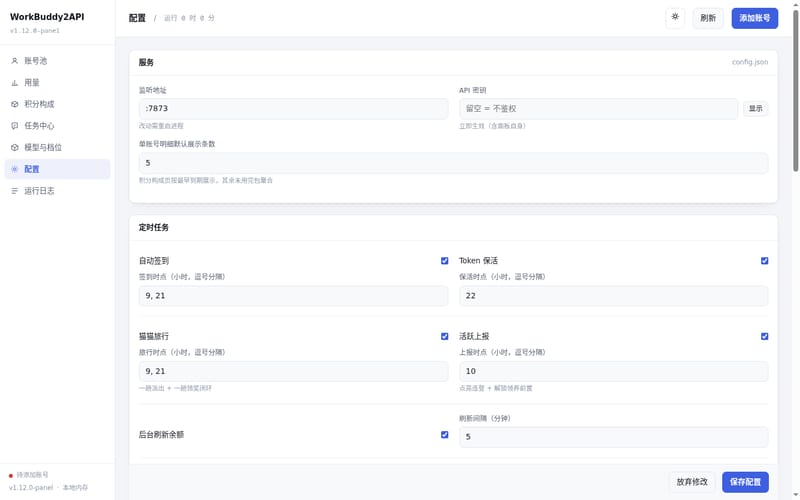View 运行日志 page
This screenshot has height=500, width=800.
[x=57, y=191]
